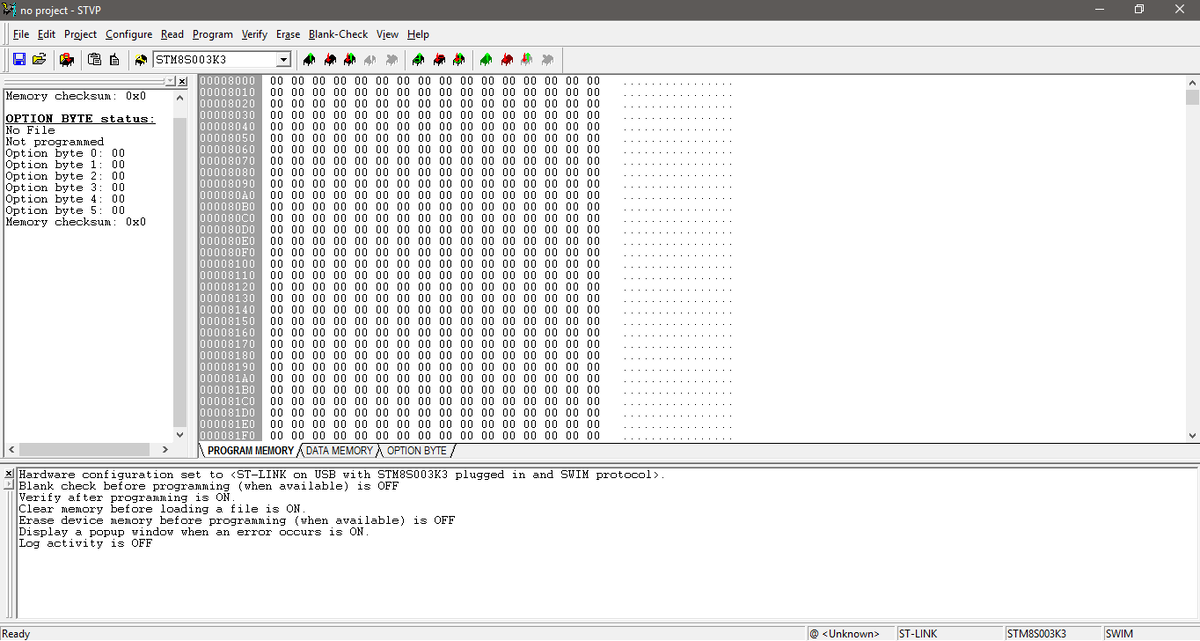Screen dimensions: 1200x641
Task: Click 'Option byte 0: 00' line
Action: pos(65,153)
